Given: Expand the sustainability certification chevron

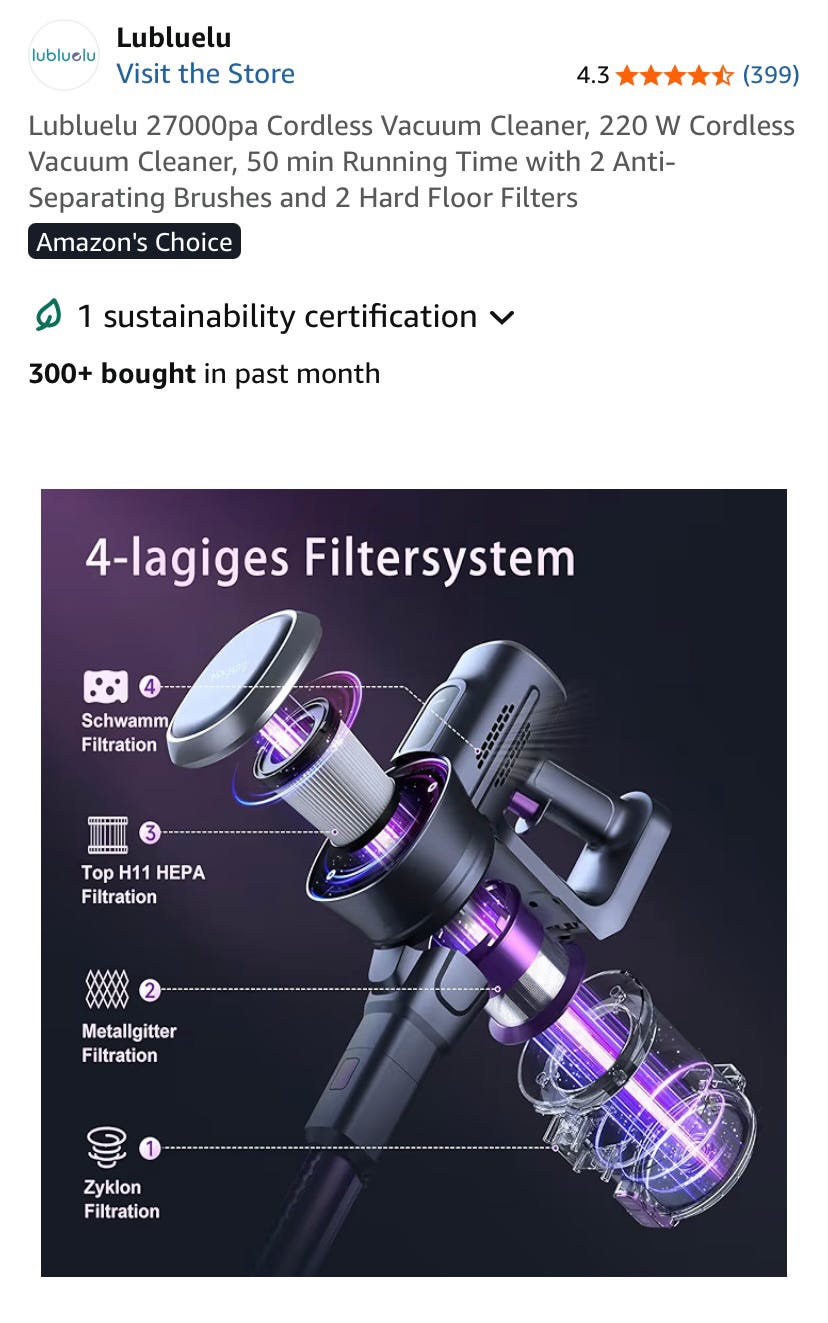Looking at the screenshot, I should (502, 318).
